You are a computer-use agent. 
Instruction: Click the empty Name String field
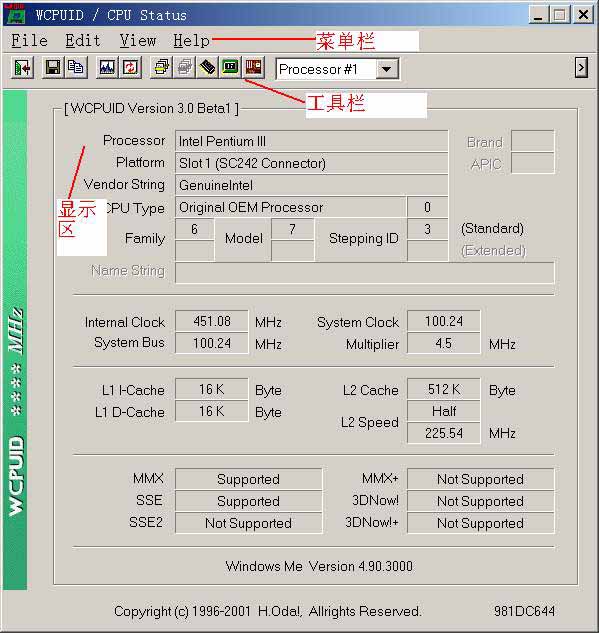(x=365, y=273)
